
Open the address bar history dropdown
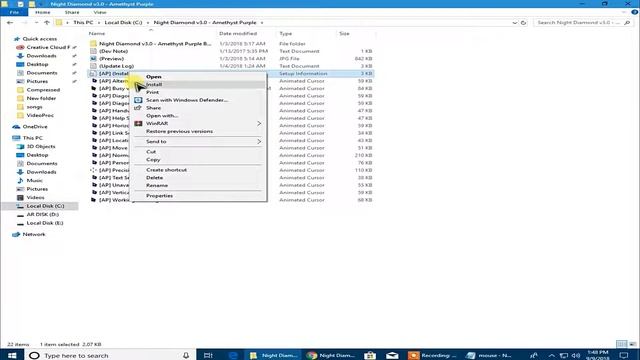coord(514,23)
